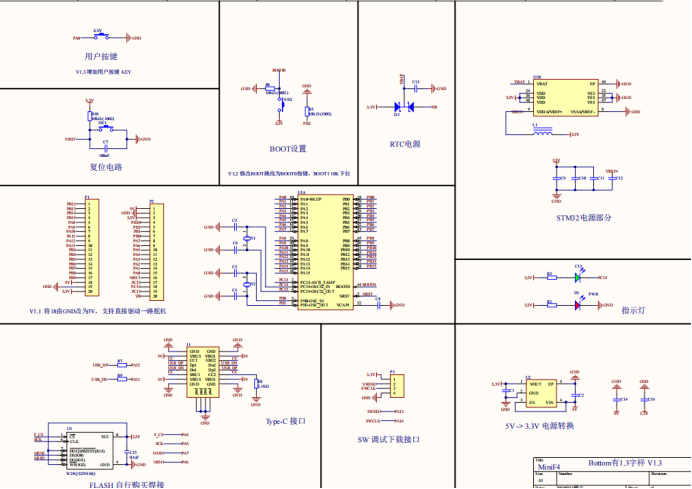Click the V1.1 GND改为5V revision note
The image size is (692, 489).
[98, 311]
